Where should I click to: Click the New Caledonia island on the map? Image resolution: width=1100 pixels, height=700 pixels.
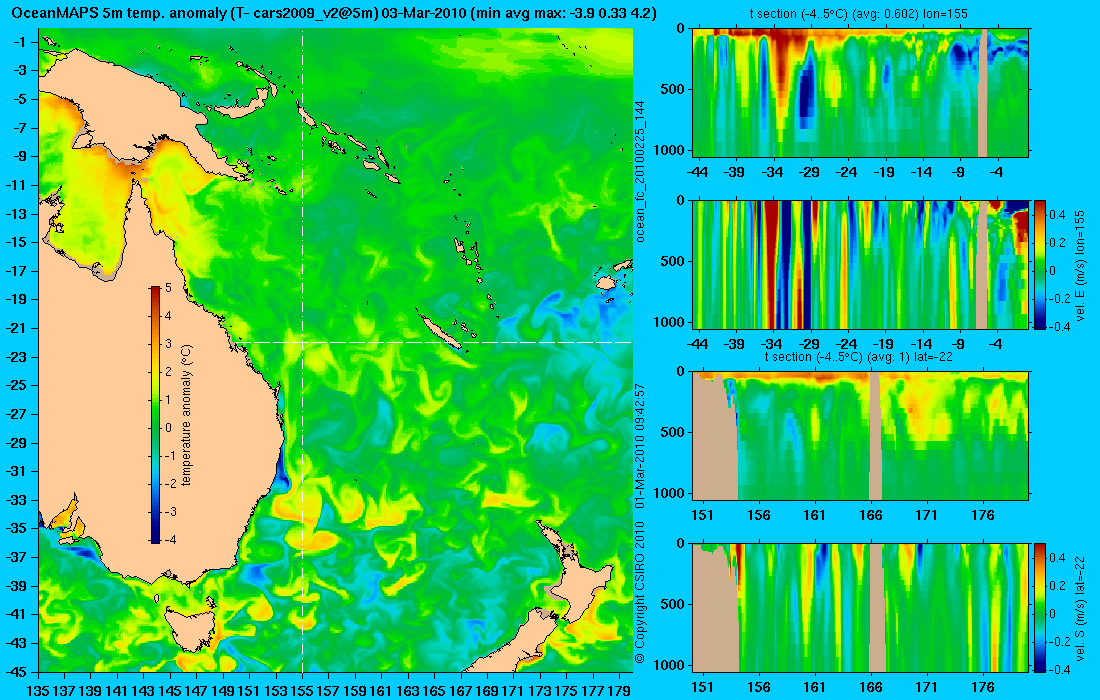[440, 331]
